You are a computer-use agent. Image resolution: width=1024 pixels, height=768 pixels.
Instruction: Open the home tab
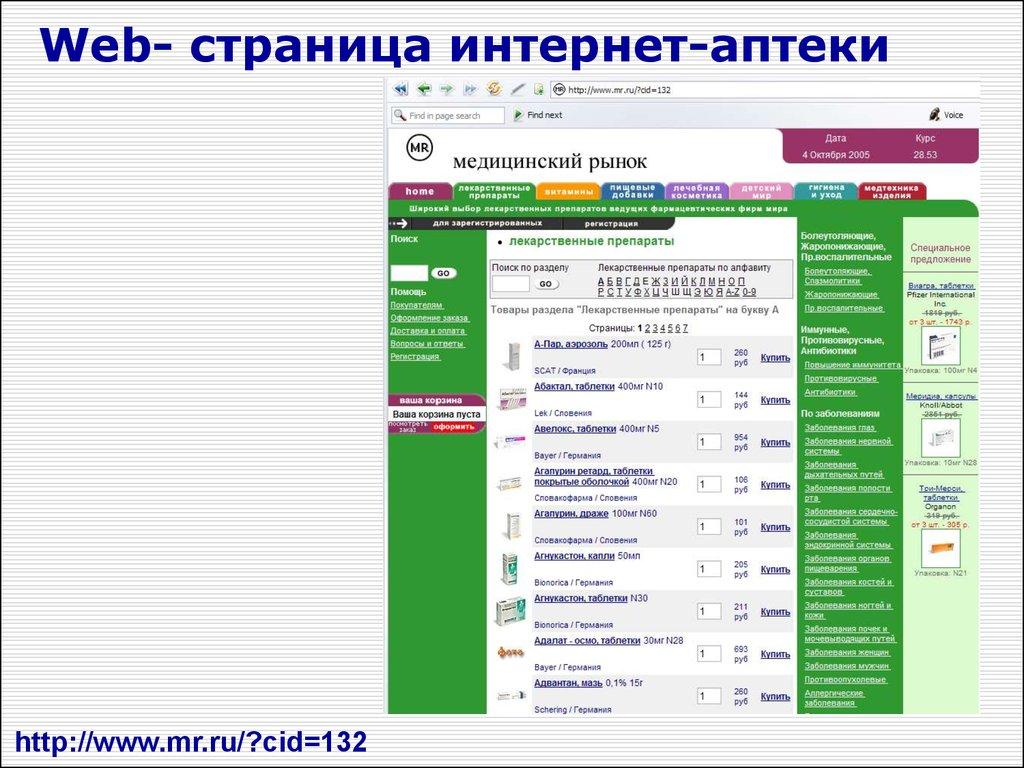tap(419, 190)
